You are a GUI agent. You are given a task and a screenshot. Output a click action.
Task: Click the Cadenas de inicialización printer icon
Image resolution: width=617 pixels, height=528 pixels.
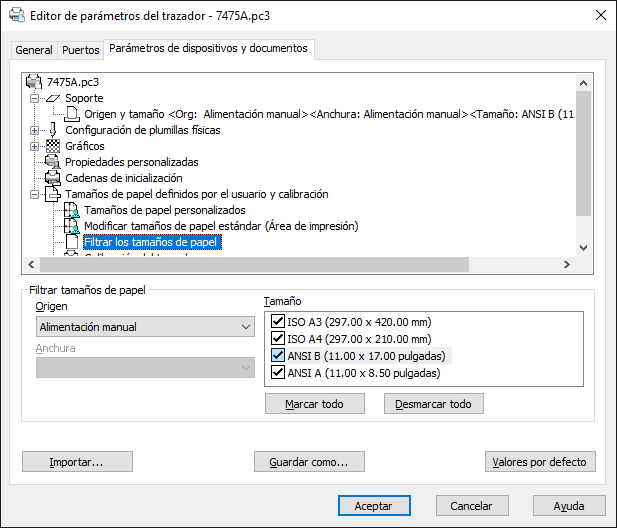pos(53,178)
